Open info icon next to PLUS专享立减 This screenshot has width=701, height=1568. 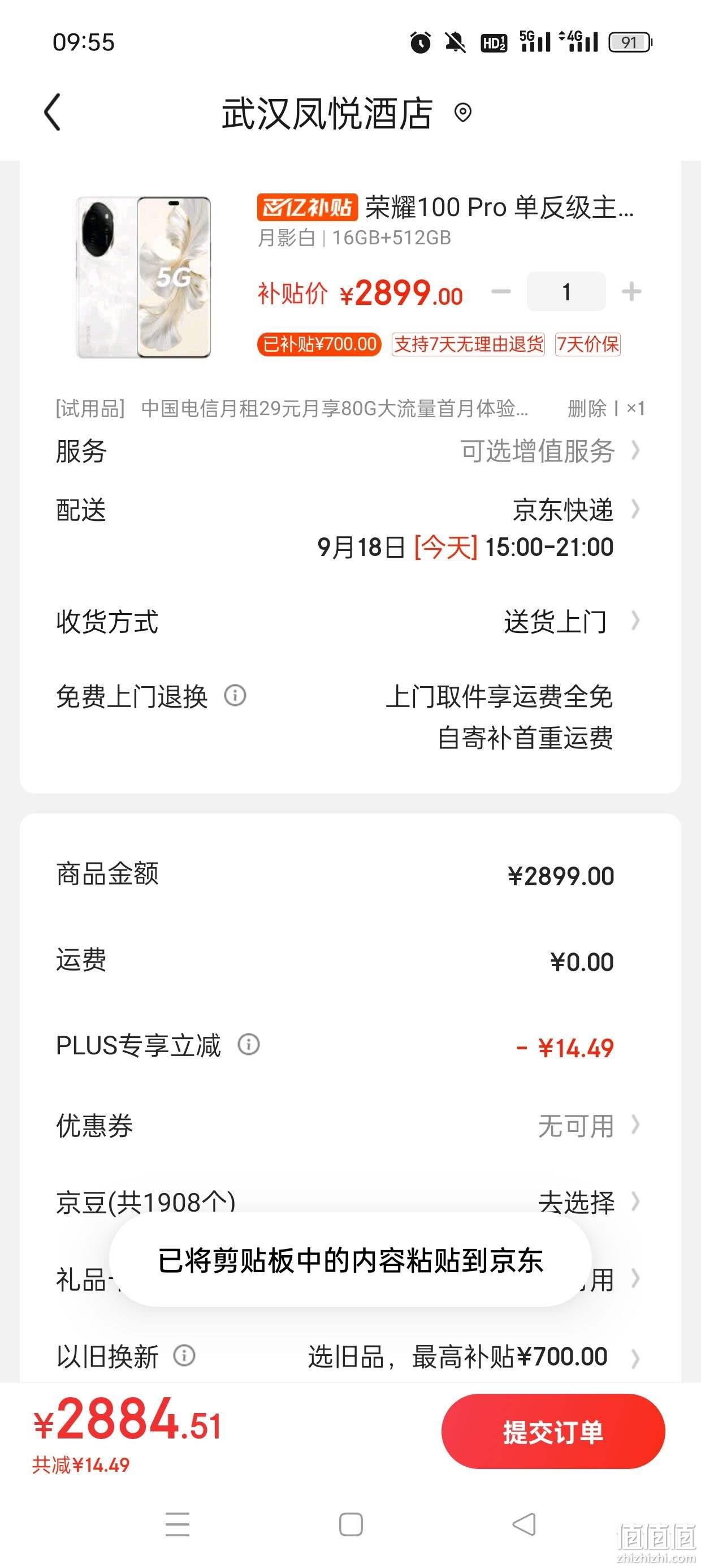[x=248, y=1045]
